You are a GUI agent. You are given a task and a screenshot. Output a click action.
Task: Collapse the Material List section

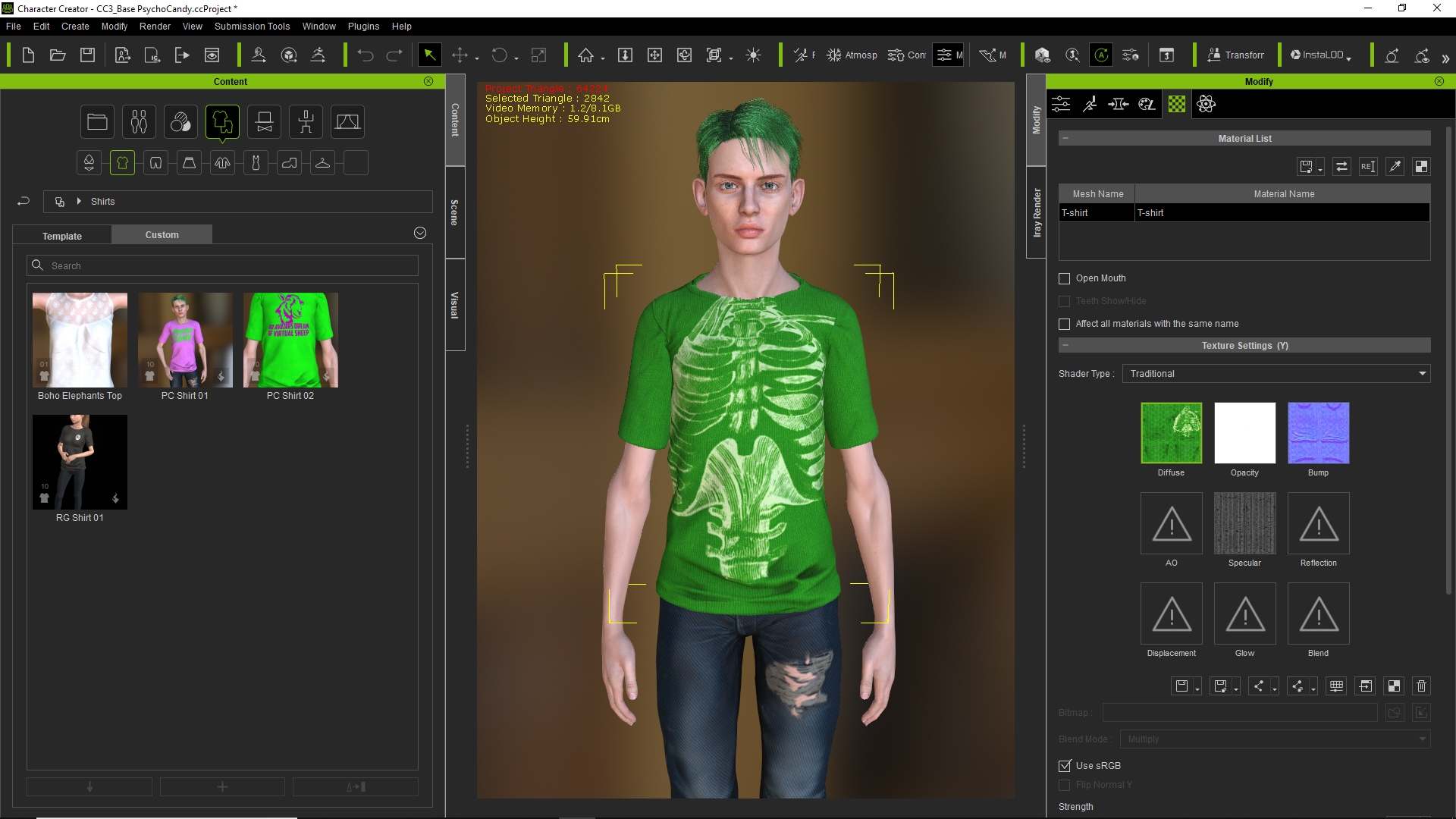coord(1065,138)
